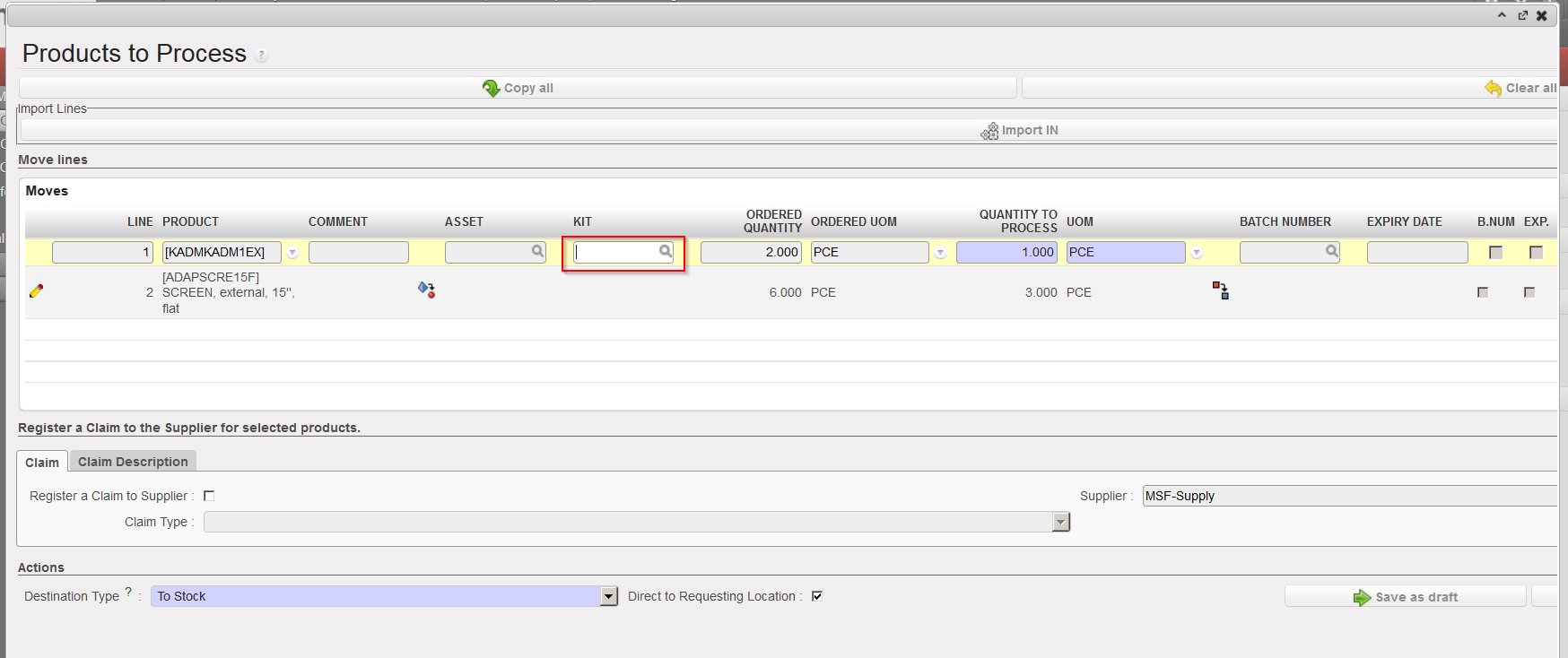Screen dimensions: 1568x658
Task: Switch to the Claim Description tab
Action: click(x=133, y=462)
